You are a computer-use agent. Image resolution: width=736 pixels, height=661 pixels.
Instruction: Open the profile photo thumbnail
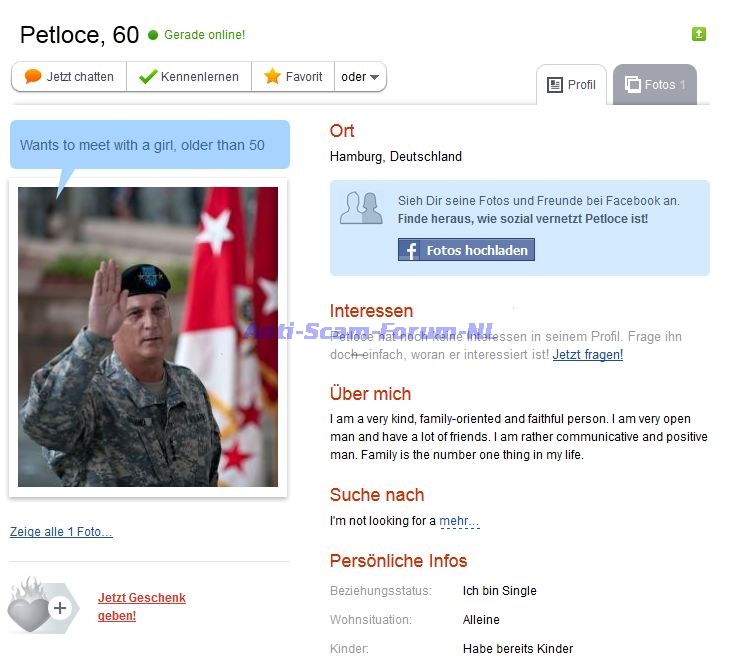[x=148, y=337]
